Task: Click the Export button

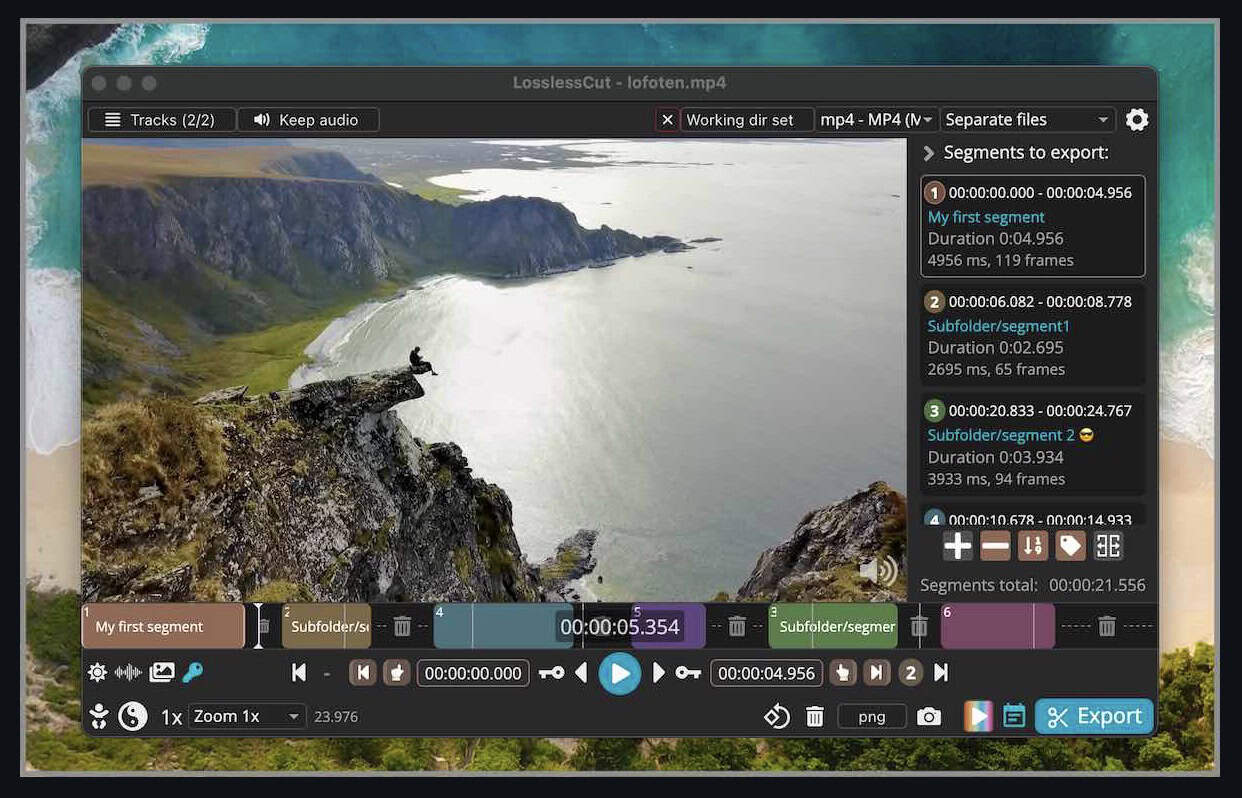Action: (1094, 716)
